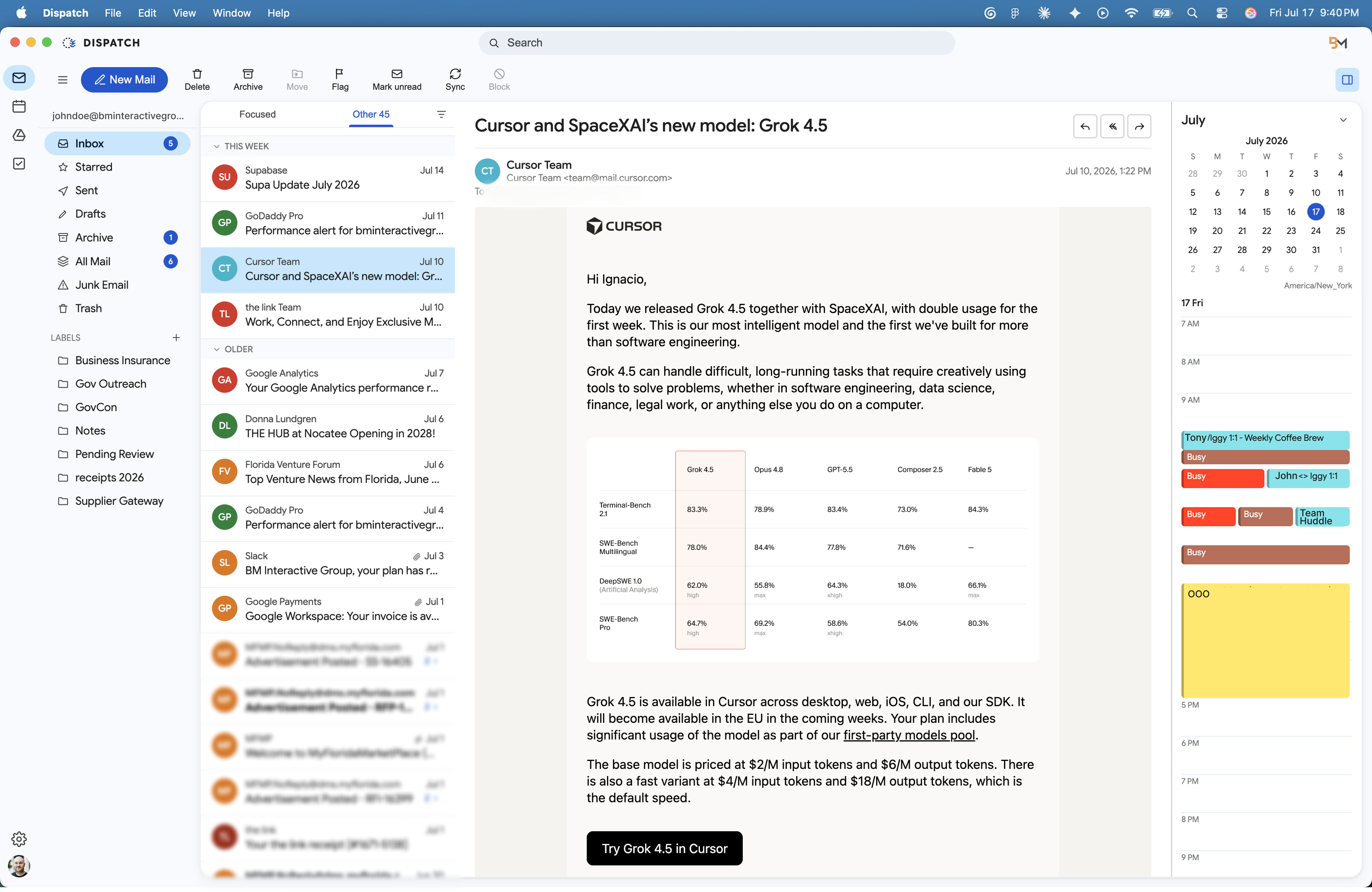Viewport: 1372px width, 892px height.
Task: Open GoDaddy Pro email from Jul 11
Action: click(328, 224)
